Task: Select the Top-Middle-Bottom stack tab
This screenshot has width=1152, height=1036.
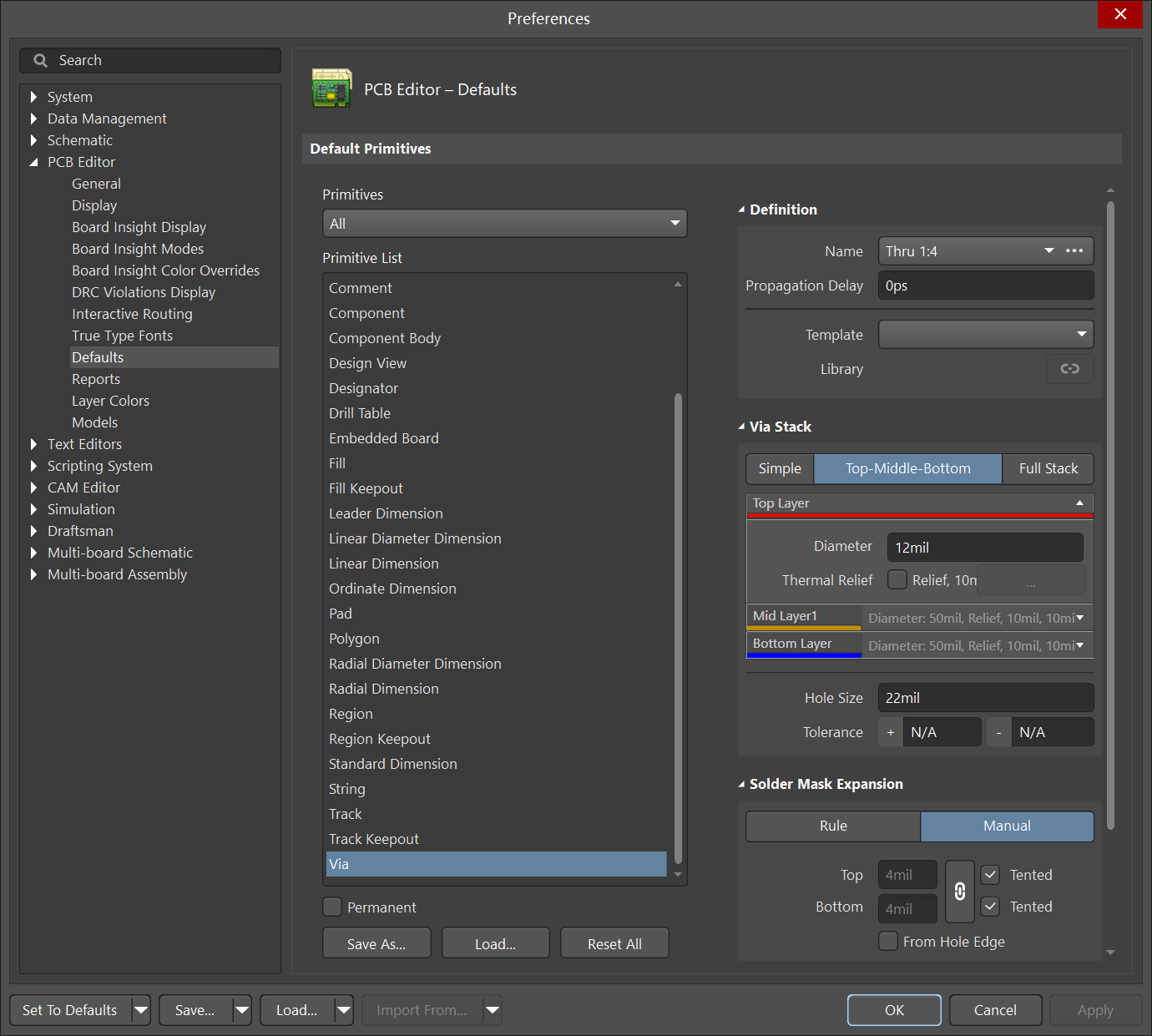Action: click(x=907, y=468)
